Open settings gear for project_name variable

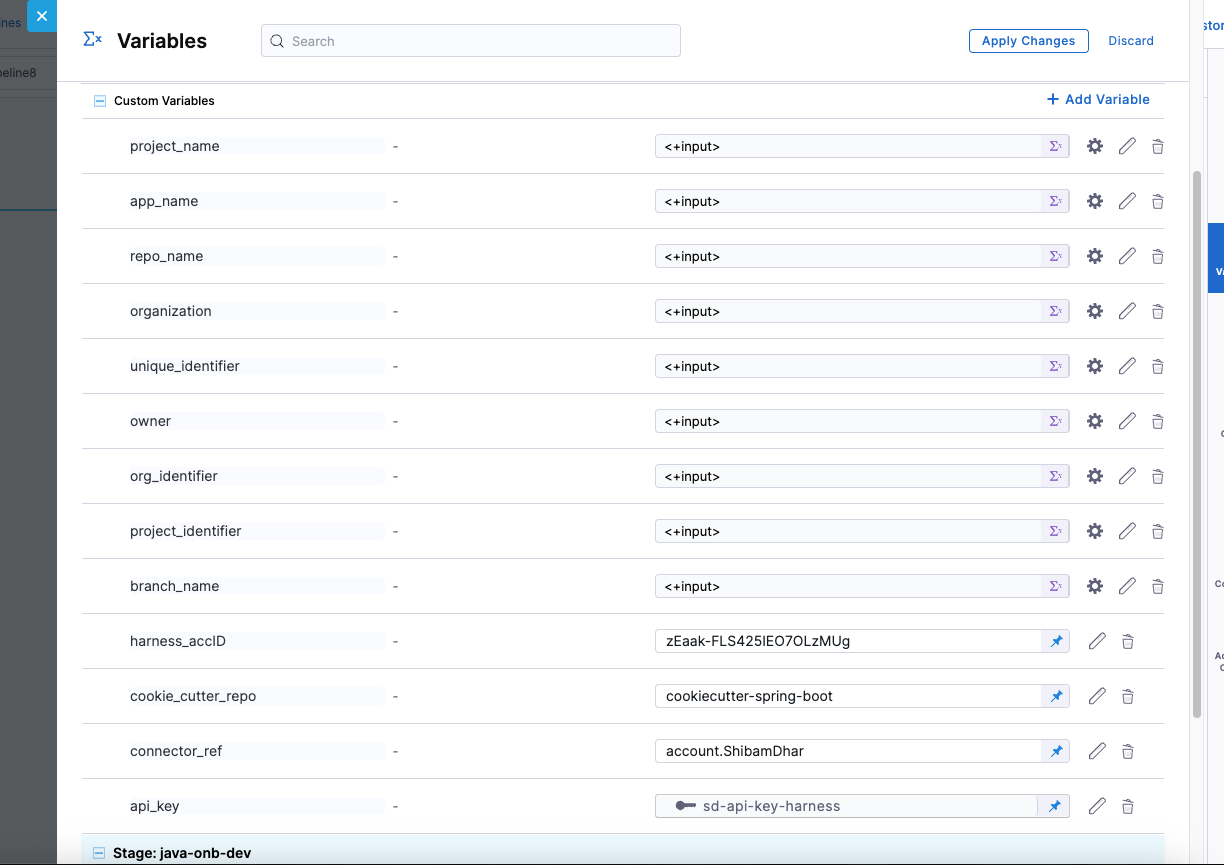1095,146
